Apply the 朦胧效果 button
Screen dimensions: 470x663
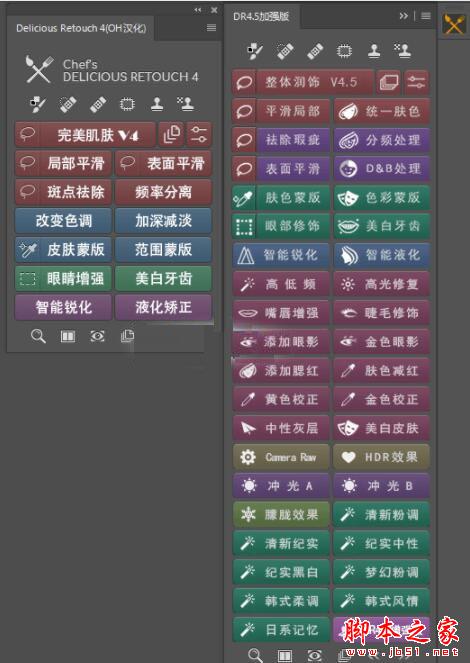pyautogui.click(x=281, y=515)
